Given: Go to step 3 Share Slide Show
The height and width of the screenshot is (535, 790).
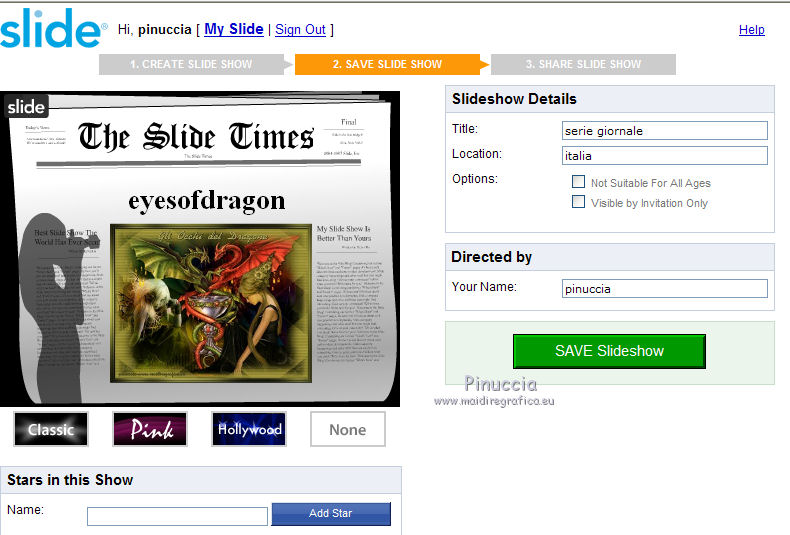Looking at the screenshot, I should tap(583, 64).
